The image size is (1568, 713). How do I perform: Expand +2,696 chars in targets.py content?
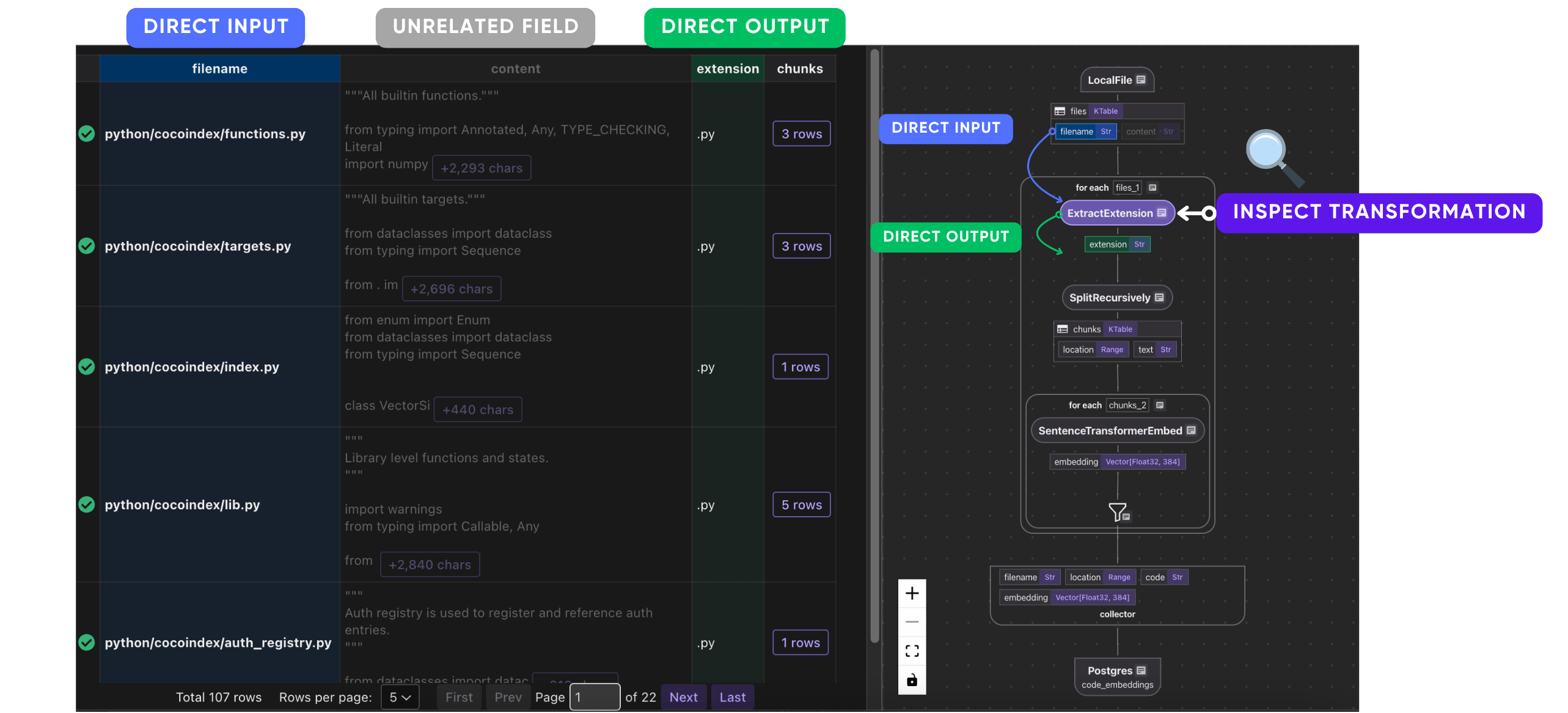[452, 289]
